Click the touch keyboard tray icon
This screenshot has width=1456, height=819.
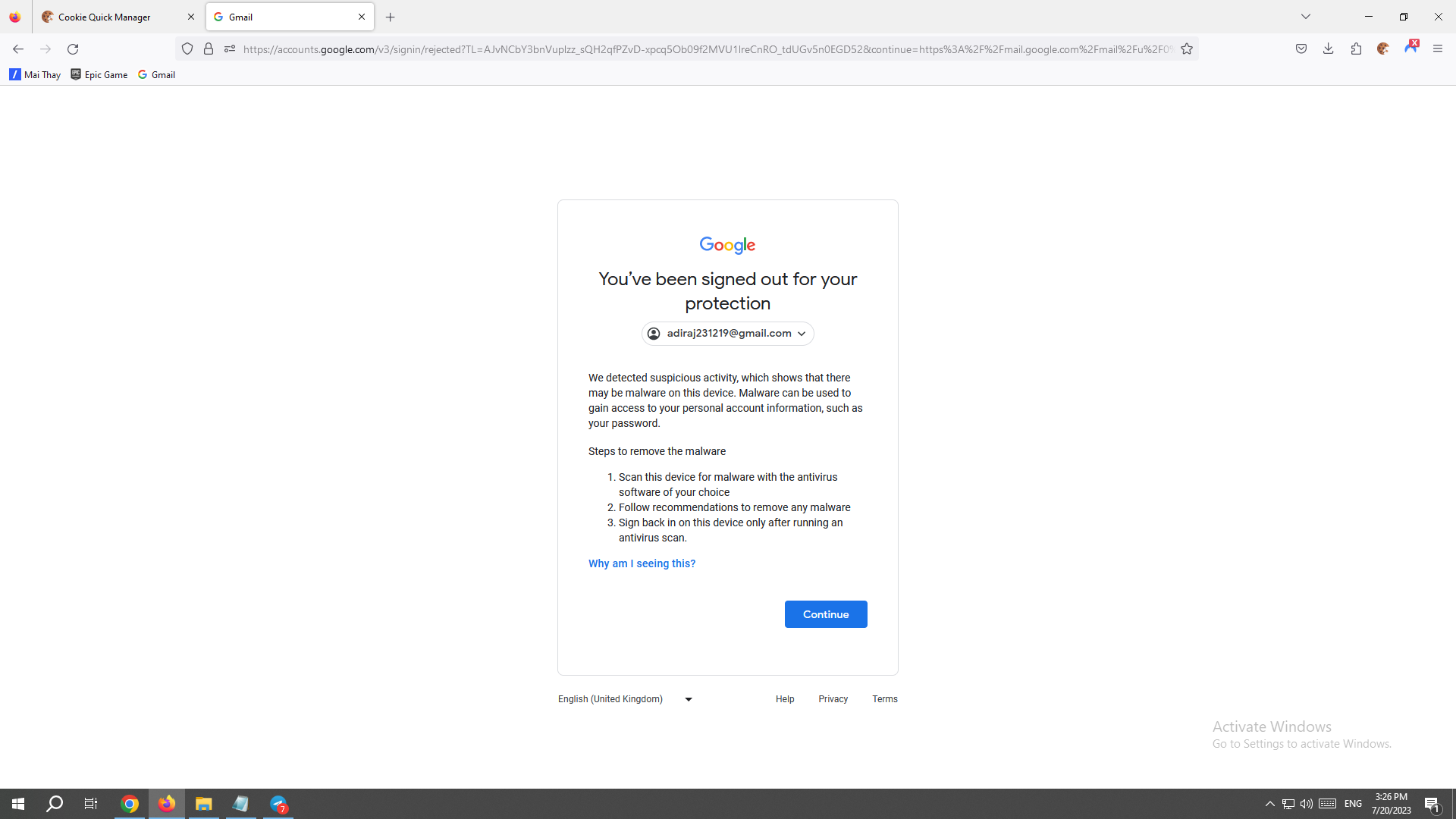coord(1327,804)
